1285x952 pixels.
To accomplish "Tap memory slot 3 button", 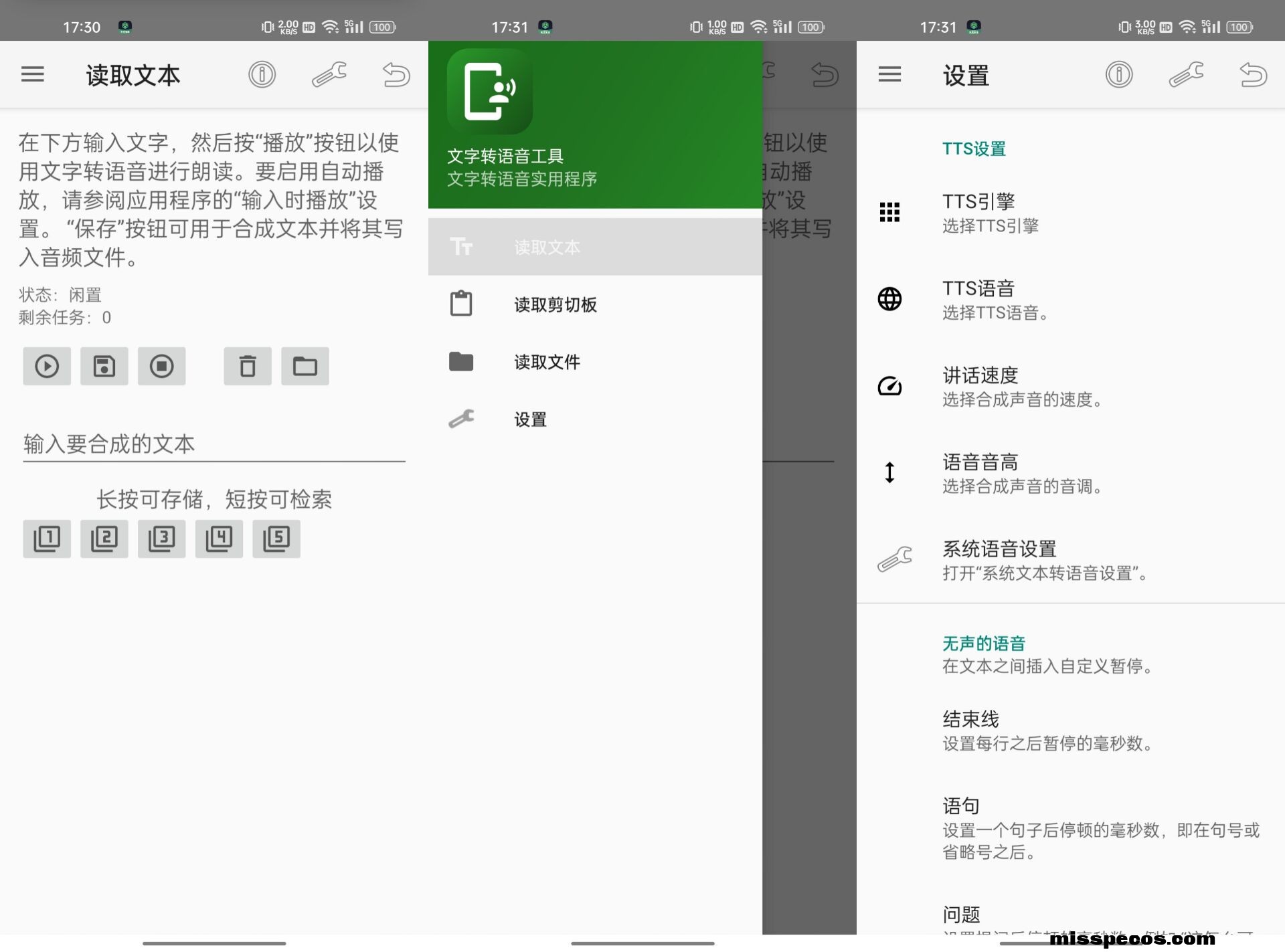I will tap(161, 539).
